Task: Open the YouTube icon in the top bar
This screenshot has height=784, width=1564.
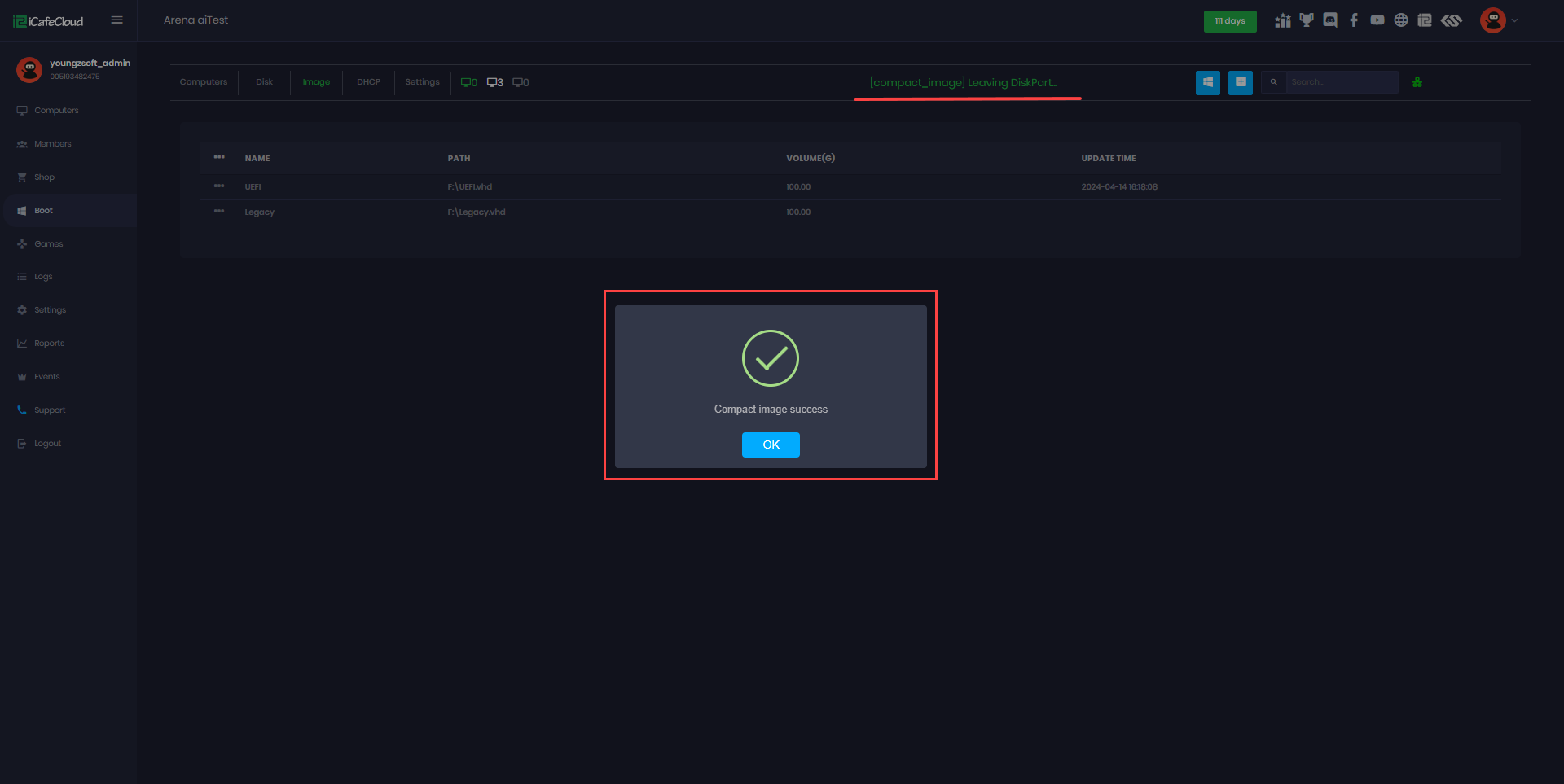Action: point(1378,20)
